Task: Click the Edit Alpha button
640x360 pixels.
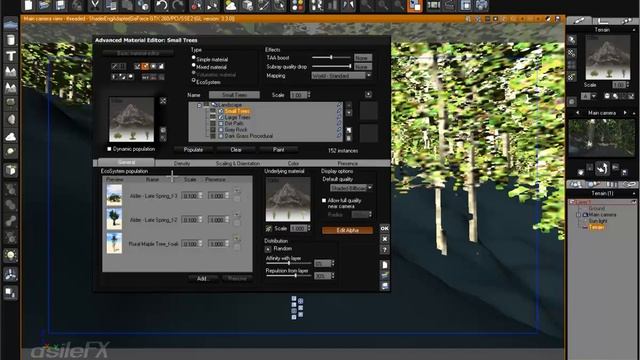Action: pyautogui.click(x=347, y=230)
